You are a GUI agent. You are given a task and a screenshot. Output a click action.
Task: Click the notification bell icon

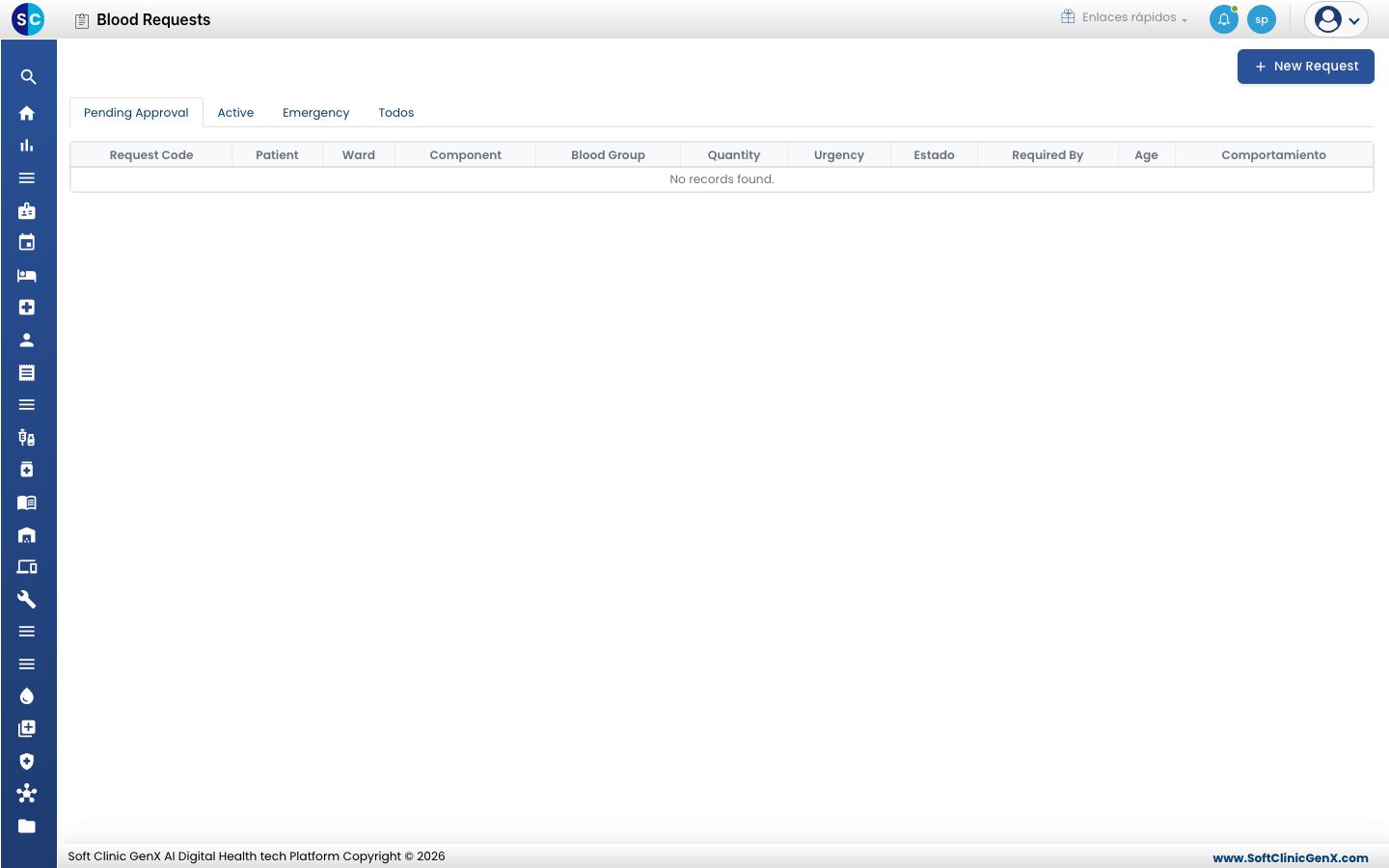[1224, 19]
